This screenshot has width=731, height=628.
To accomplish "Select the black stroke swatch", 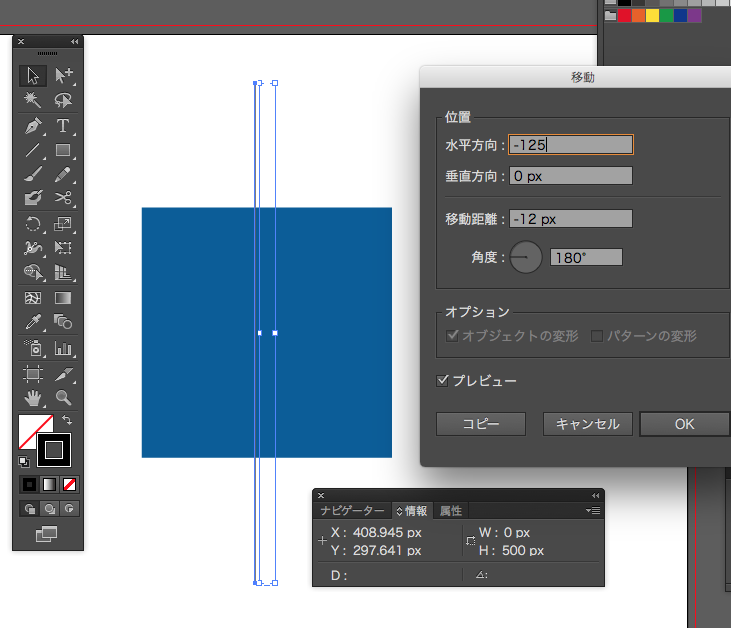I will (x=54, y=450).
